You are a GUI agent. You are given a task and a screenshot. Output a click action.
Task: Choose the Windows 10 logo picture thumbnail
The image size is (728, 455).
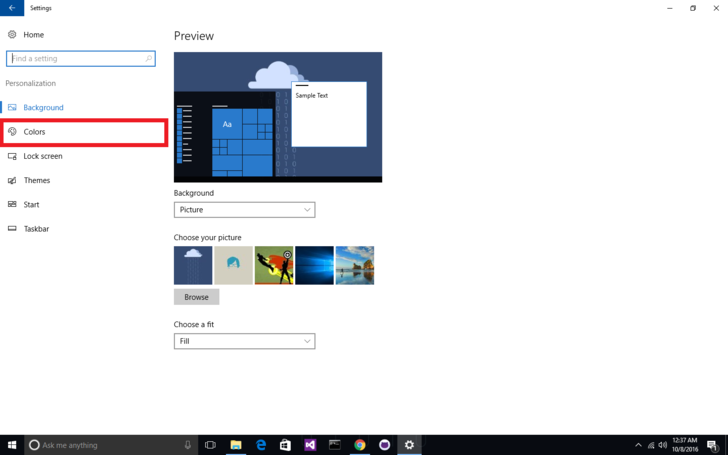click(314, 265)
